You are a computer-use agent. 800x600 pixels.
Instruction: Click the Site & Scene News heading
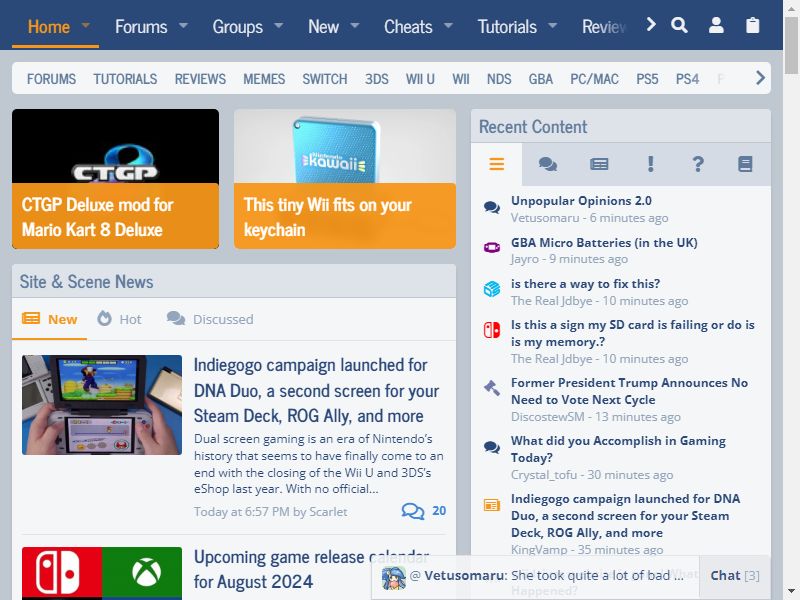pyautogui.click(x=86, y=282)
